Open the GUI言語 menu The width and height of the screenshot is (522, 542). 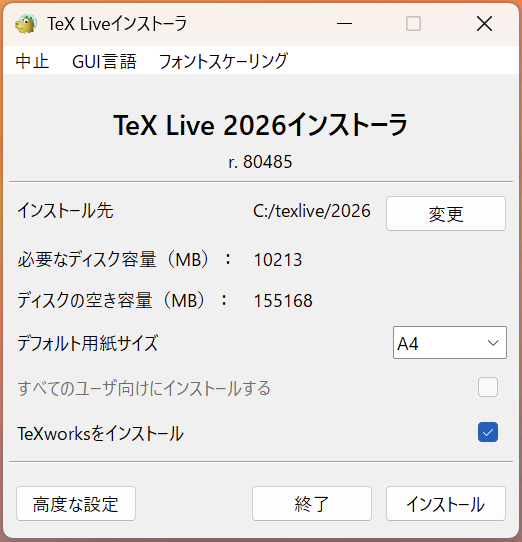coord(104,62)
